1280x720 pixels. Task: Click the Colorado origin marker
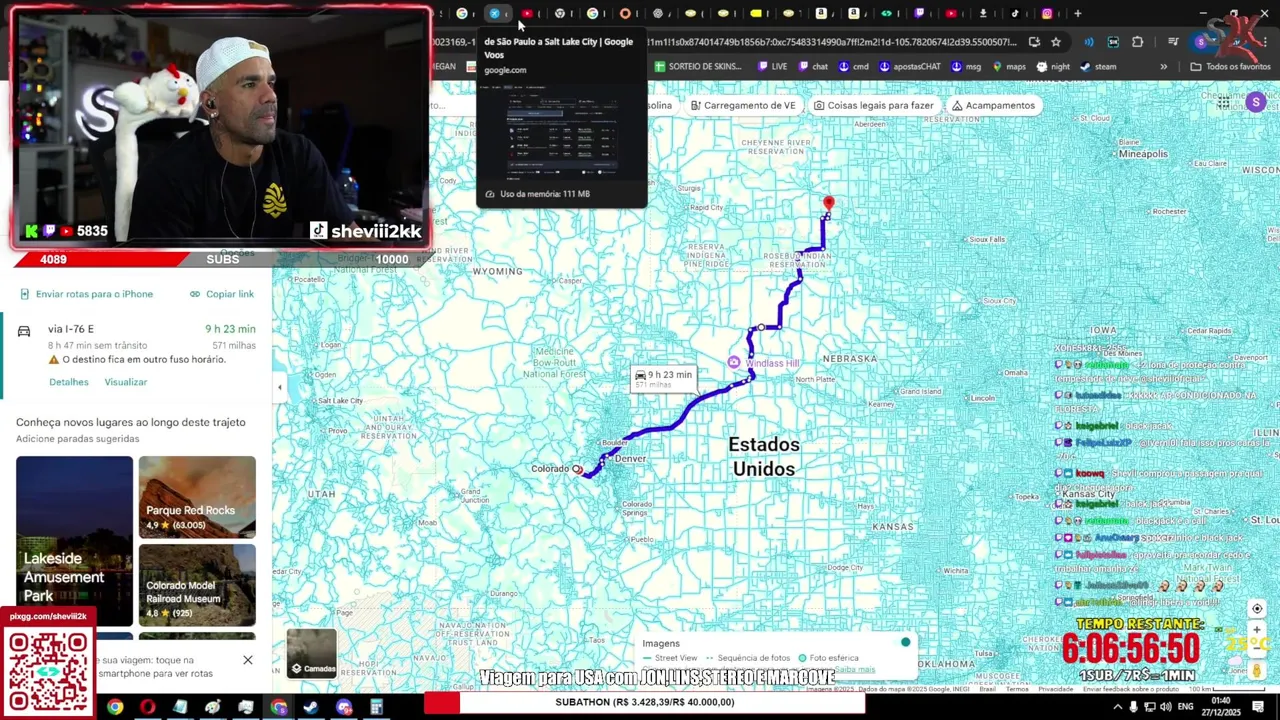[x=577, y=469]
